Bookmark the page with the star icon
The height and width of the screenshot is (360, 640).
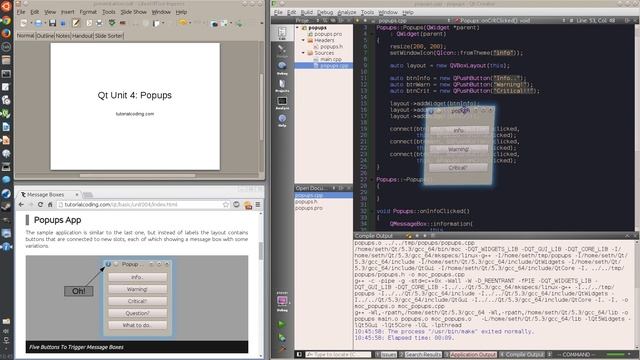(226, 204)
